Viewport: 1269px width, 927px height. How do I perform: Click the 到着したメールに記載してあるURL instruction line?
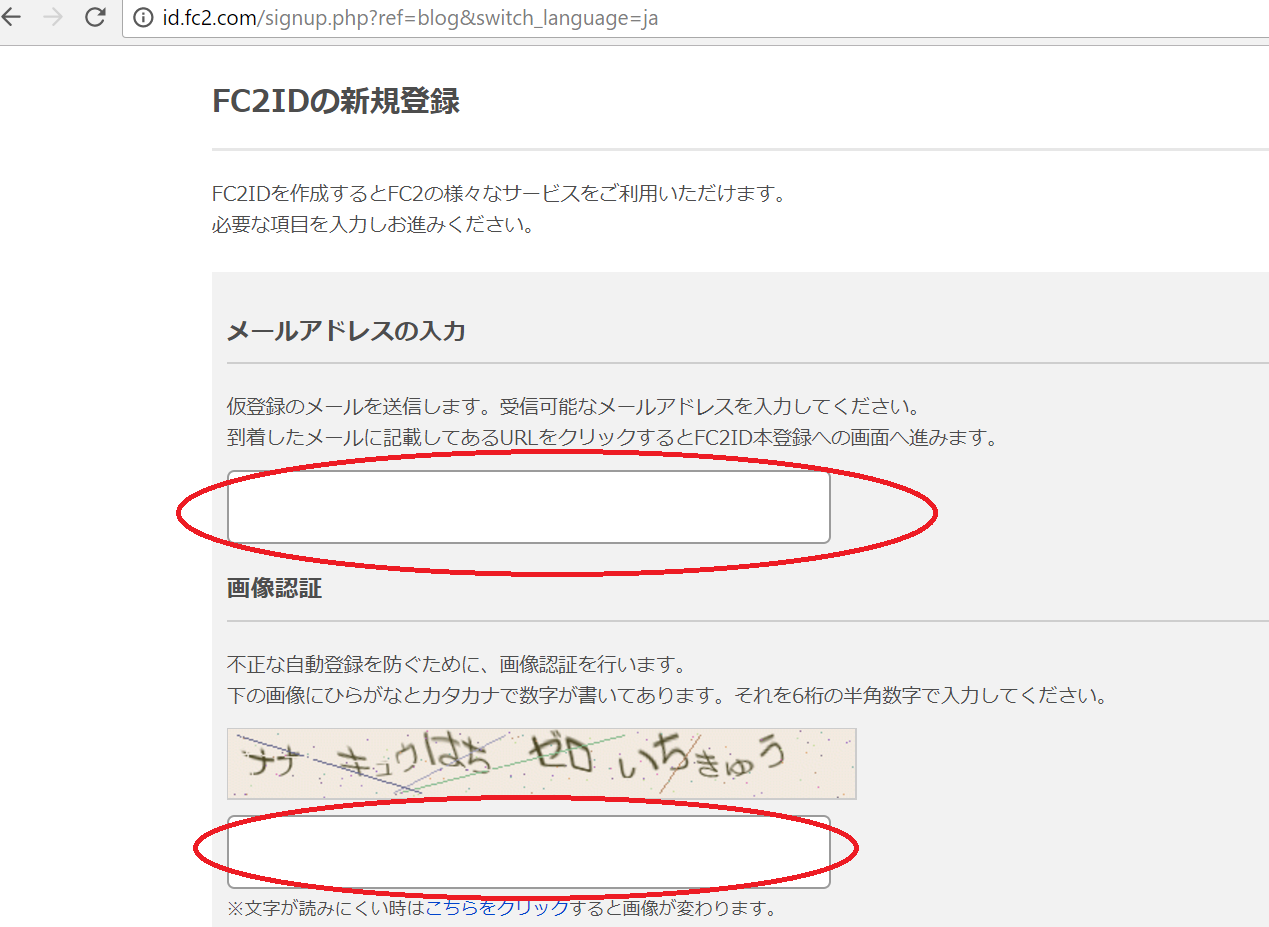pyautogui.click(x=613, y=437)
